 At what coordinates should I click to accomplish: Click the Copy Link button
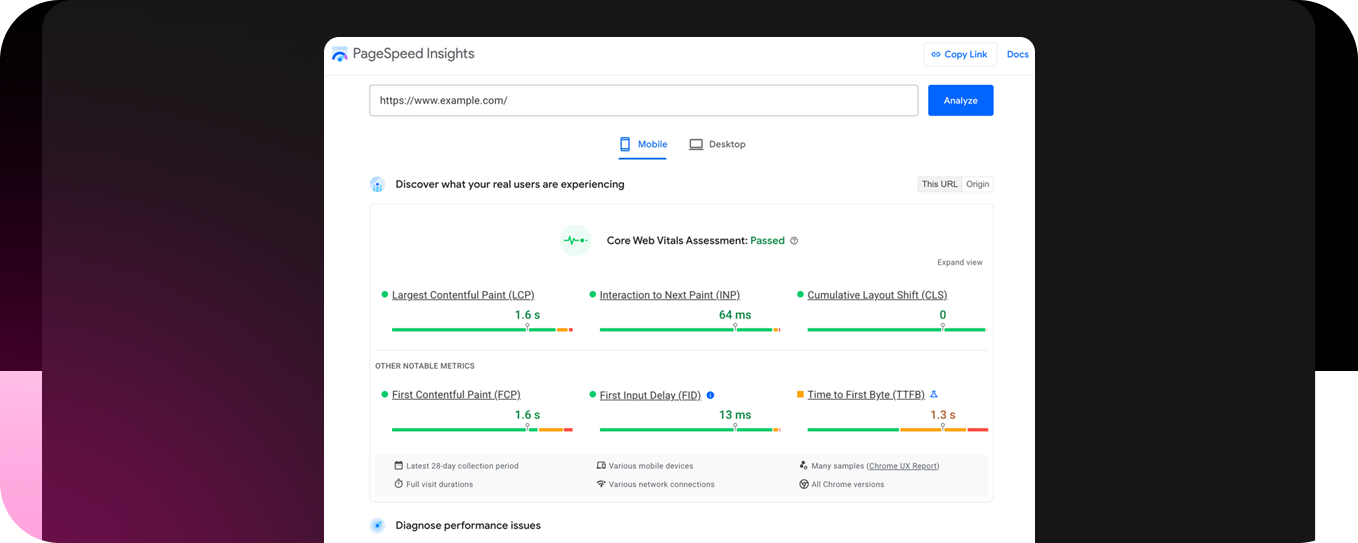click(959, 54)
